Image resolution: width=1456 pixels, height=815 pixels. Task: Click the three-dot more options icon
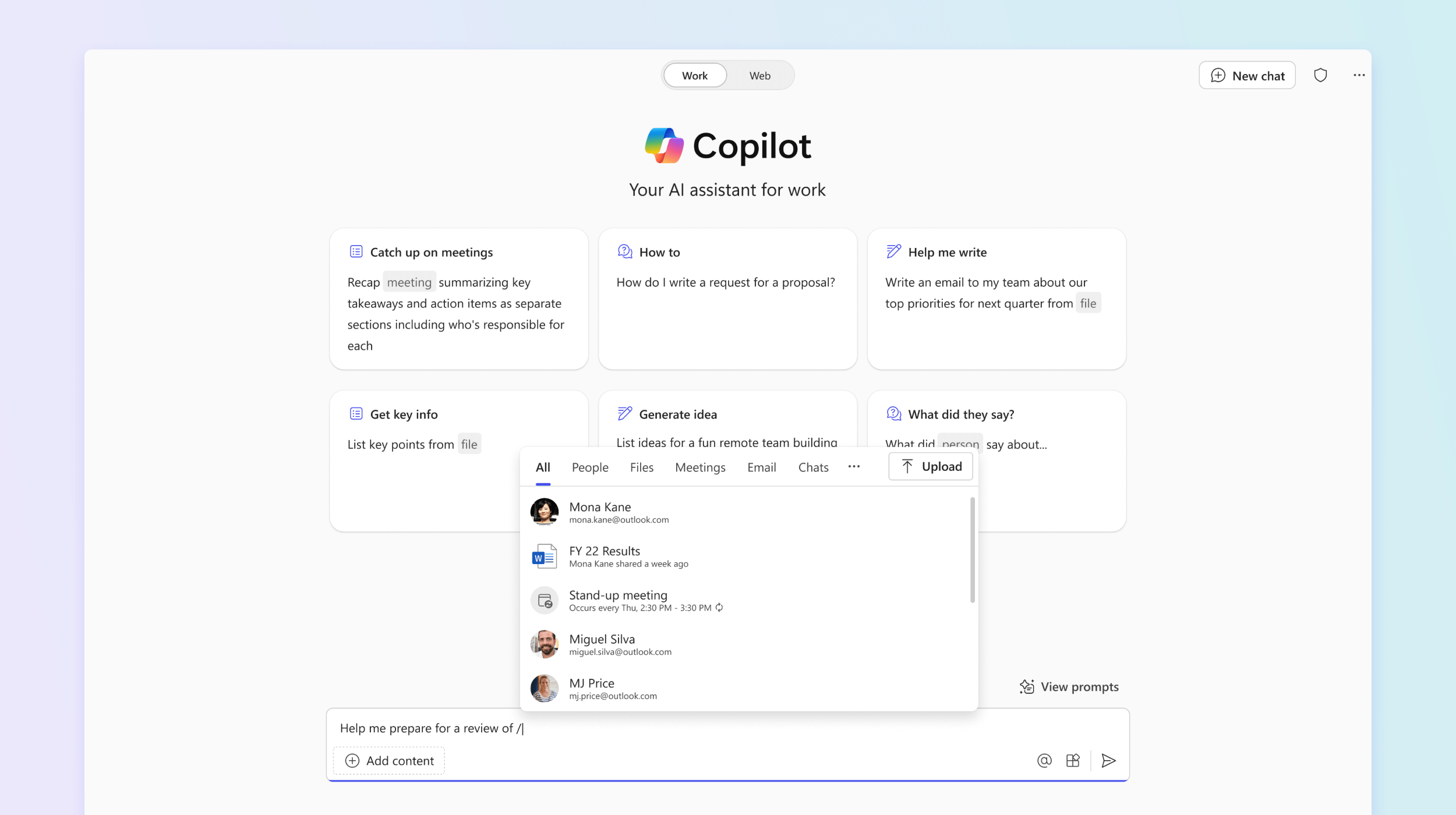pos(1358,75)
